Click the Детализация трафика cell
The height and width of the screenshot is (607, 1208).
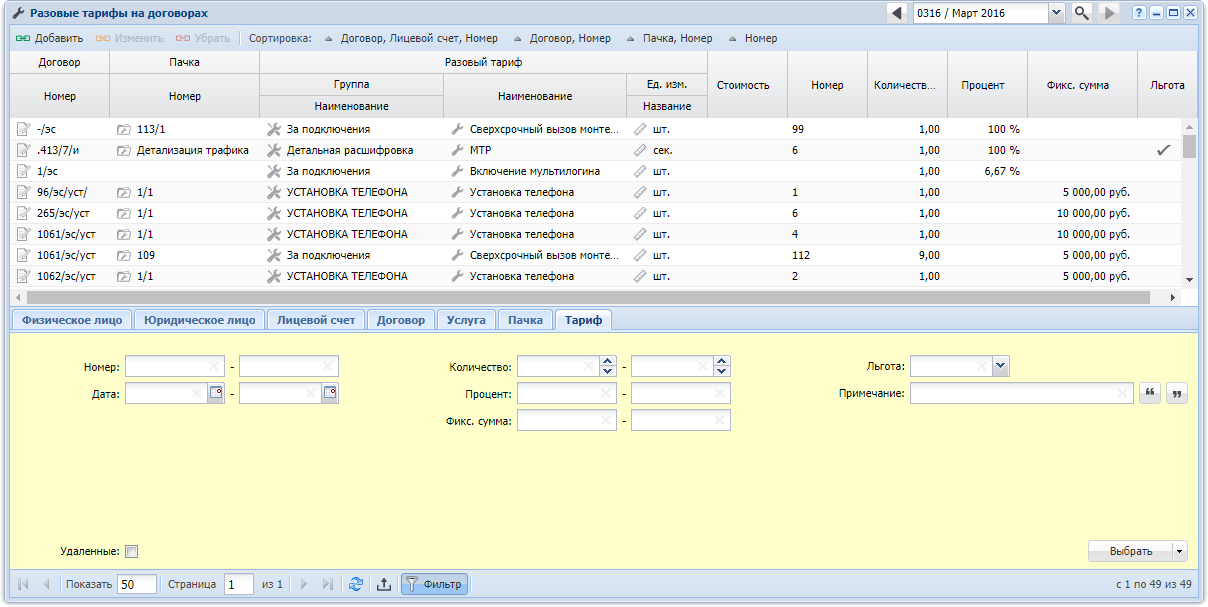[184, 150]
